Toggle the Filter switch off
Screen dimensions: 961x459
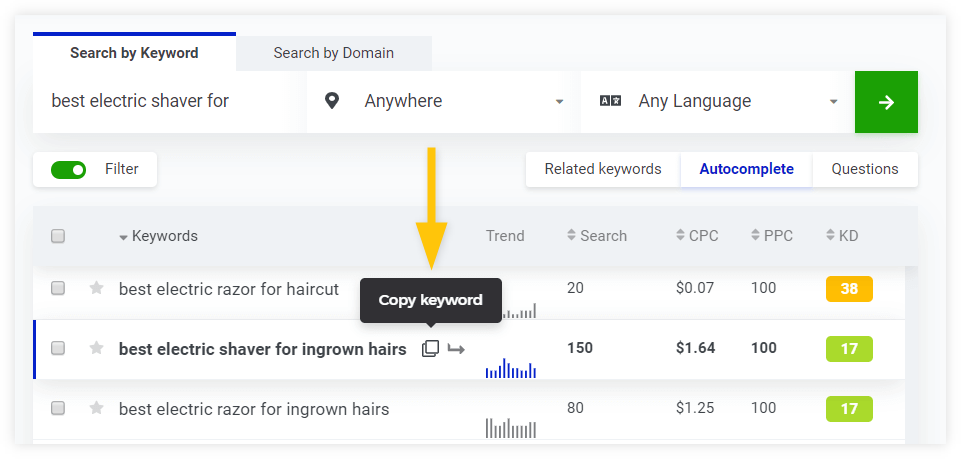tap(69, 170)
